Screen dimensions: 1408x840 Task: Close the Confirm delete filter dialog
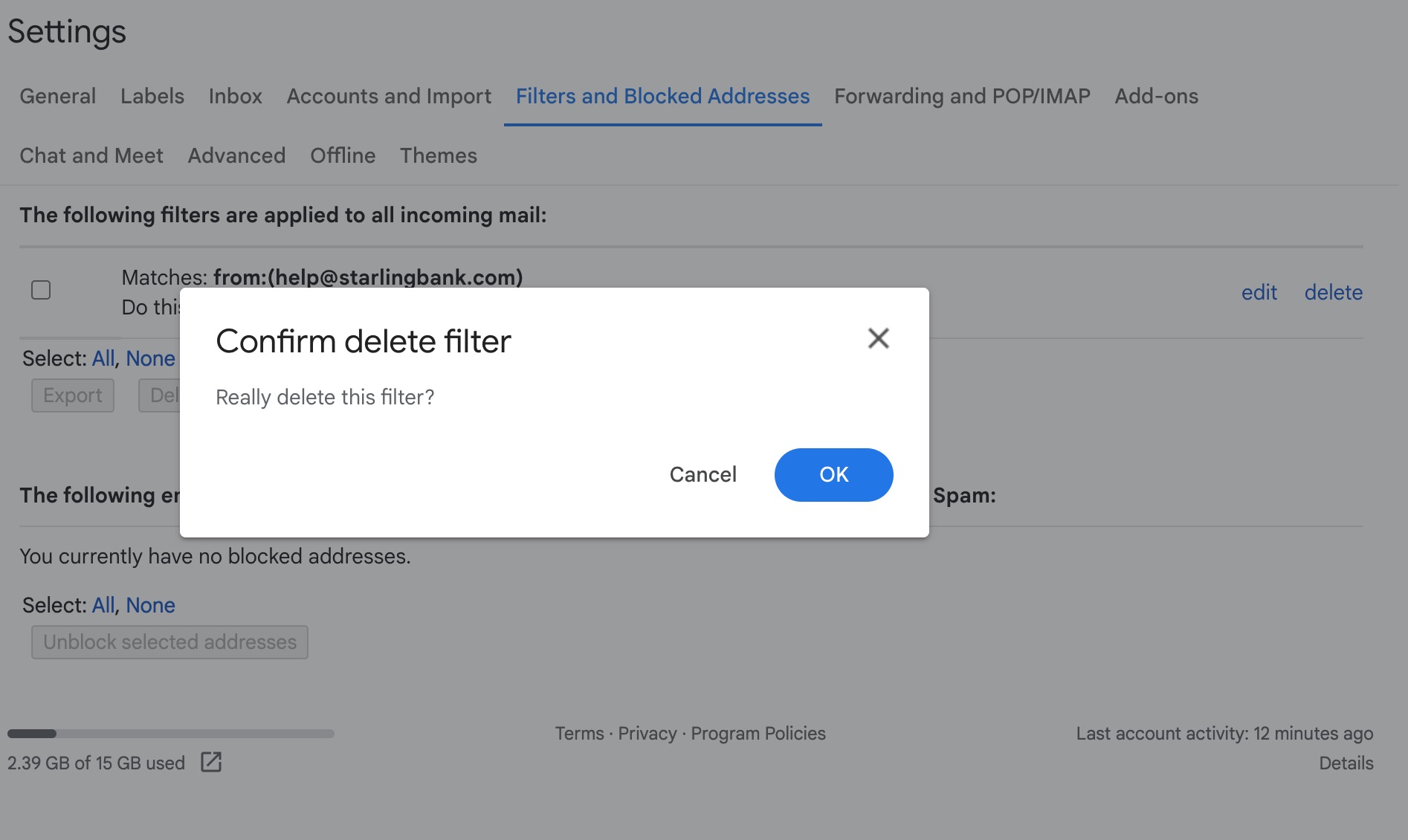tap(878, 339)
